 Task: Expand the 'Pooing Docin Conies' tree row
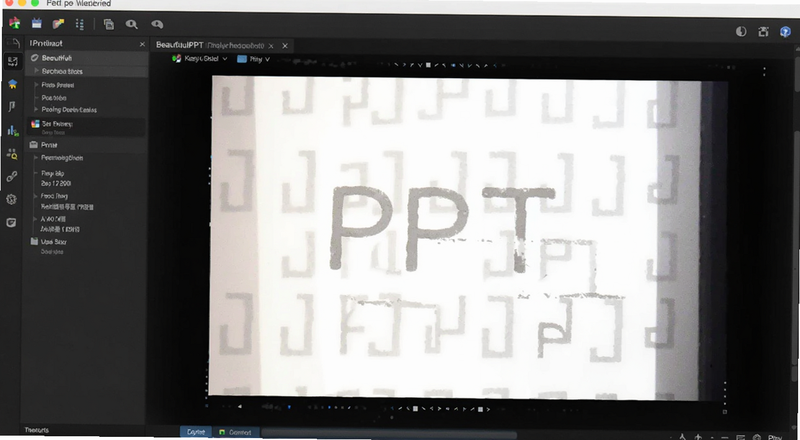[x=36, y=109]
